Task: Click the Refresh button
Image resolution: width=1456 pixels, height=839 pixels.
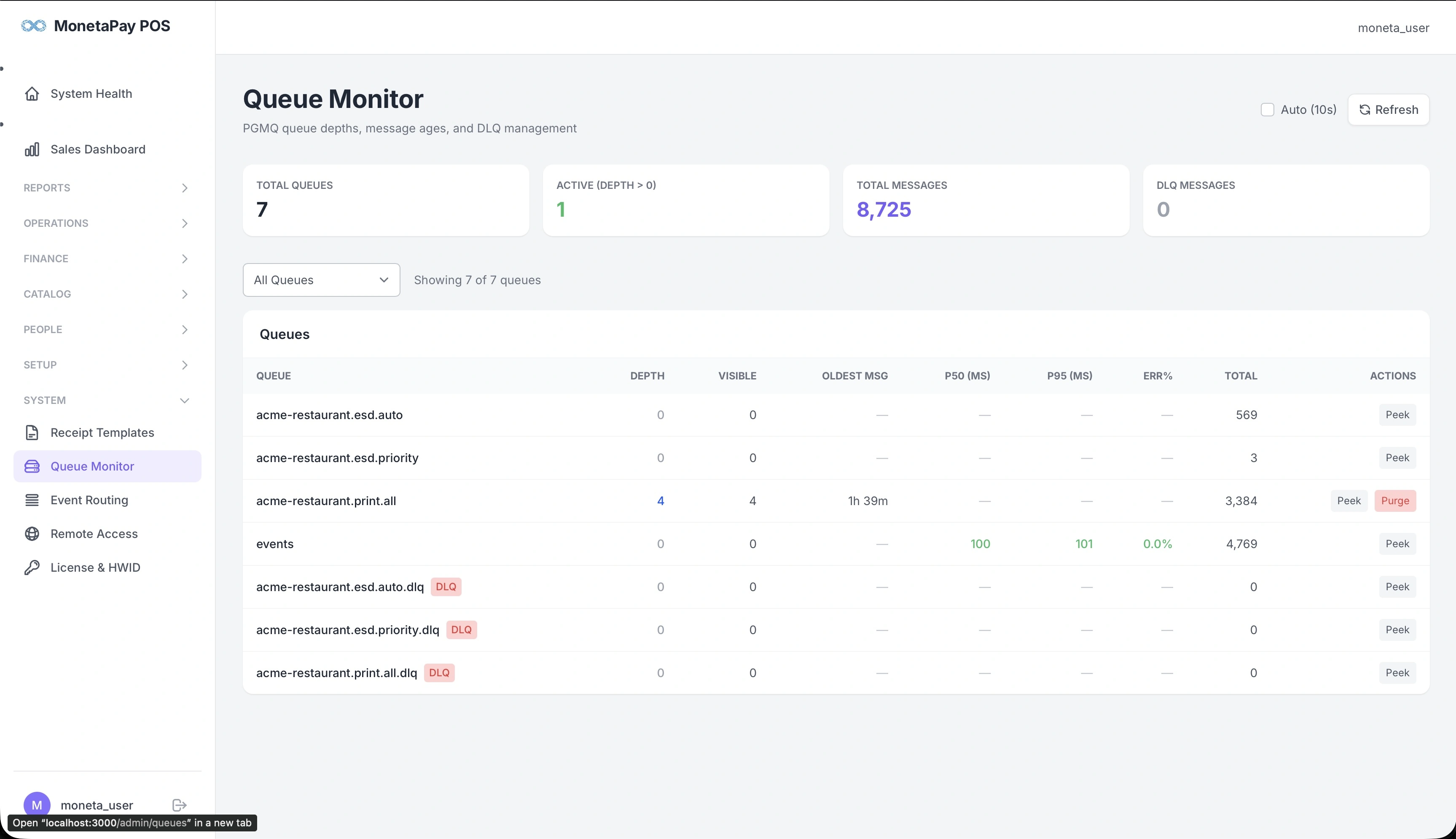Action: click(1388, 110)
